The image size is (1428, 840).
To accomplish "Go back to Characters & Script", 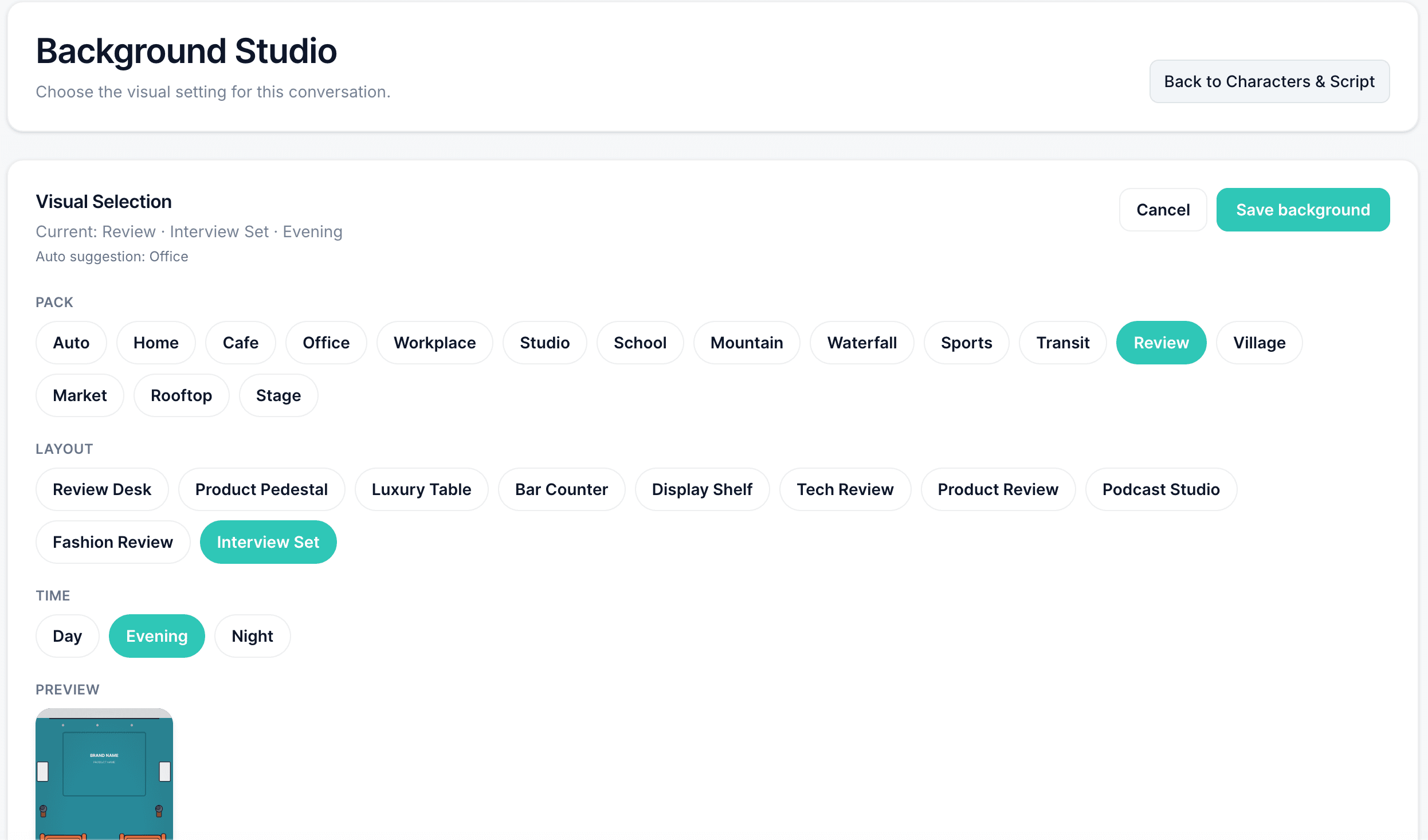I will 1269,81.
